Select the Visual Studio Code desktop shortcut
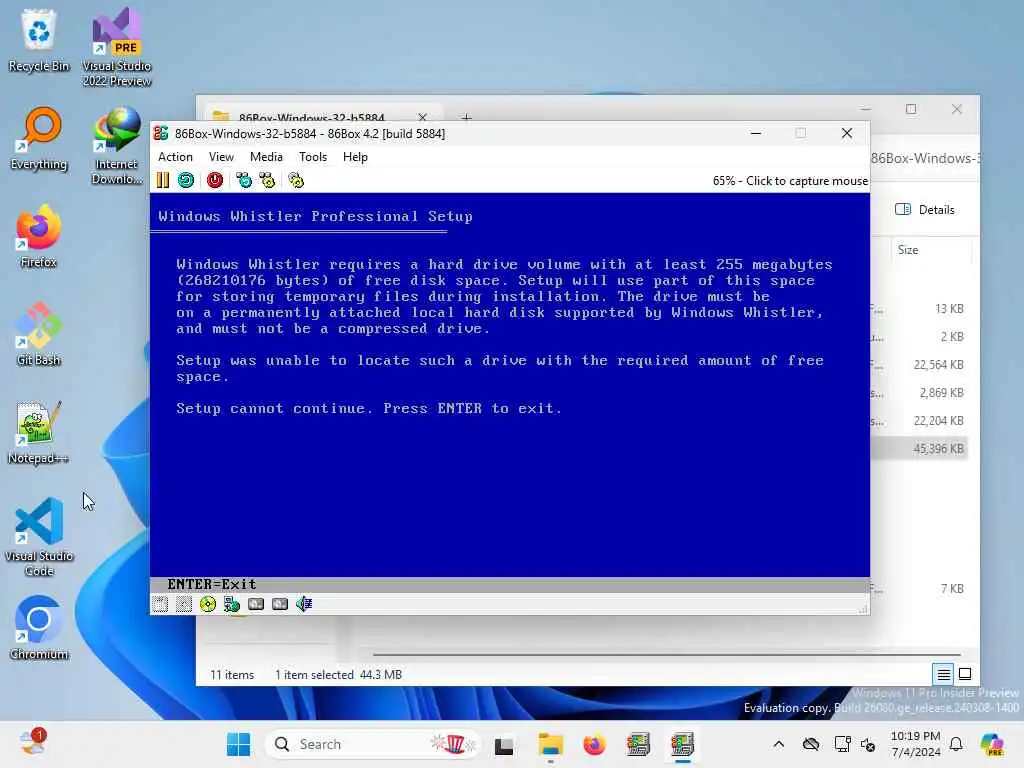This screenshot has height=768, width=1024. pos(39,537)
